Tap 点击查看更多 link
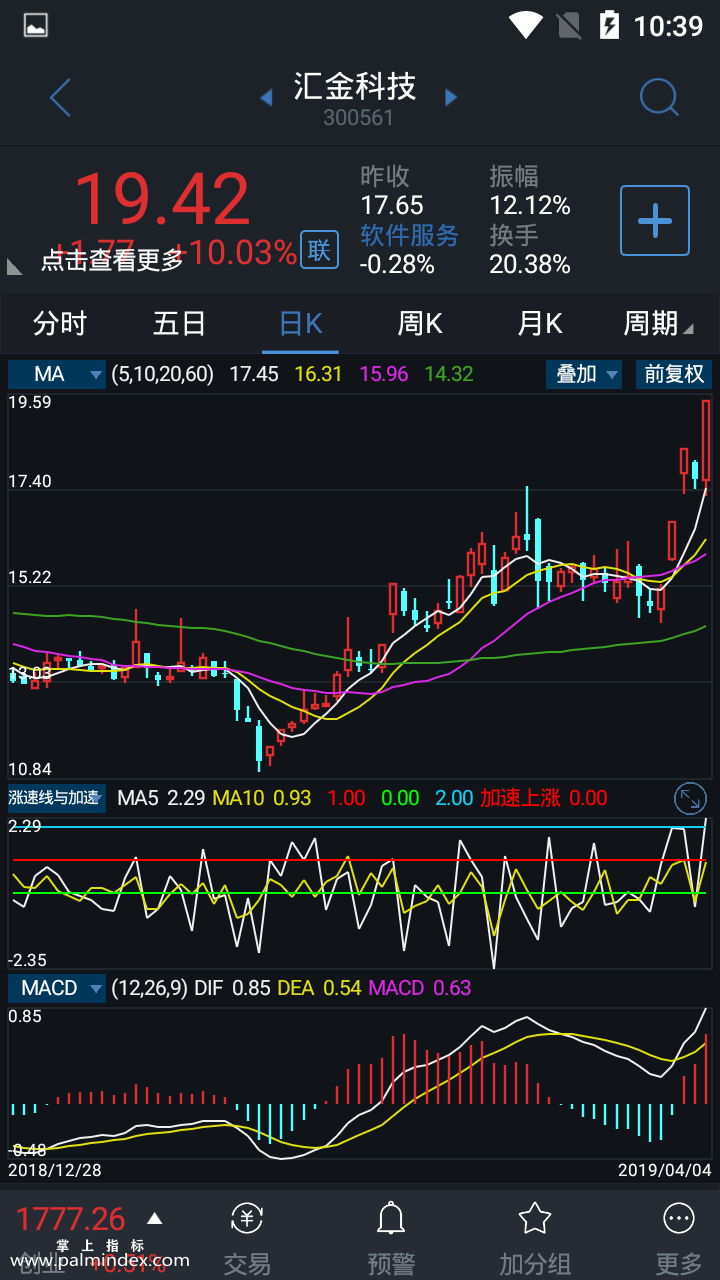This screenshot has width=720, height=1280. [113, 260]
